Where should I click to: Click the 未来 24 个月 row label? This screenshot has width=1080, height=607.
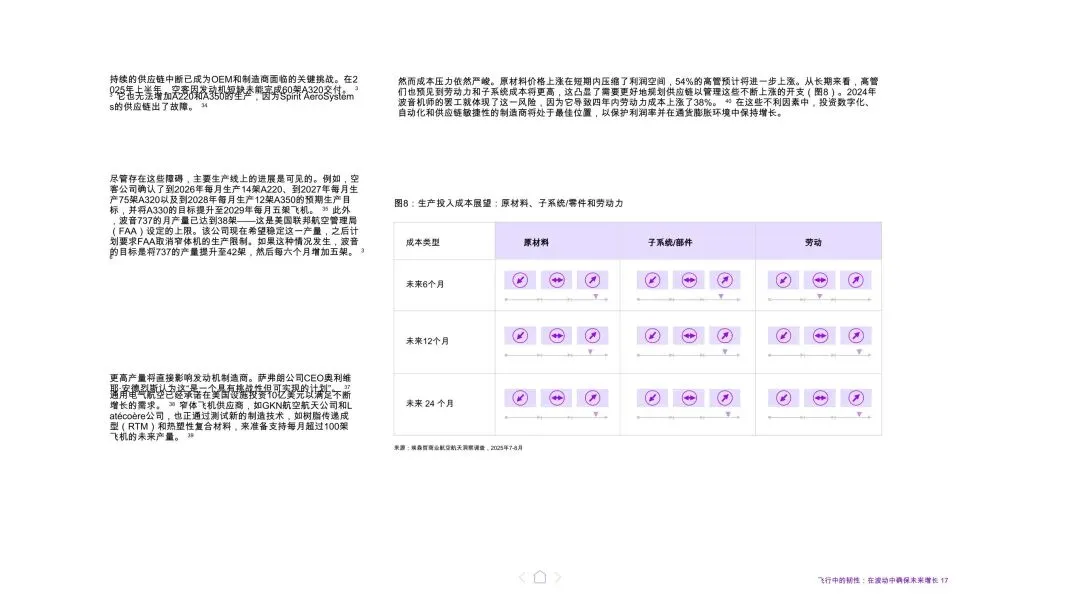coord(430,403)
